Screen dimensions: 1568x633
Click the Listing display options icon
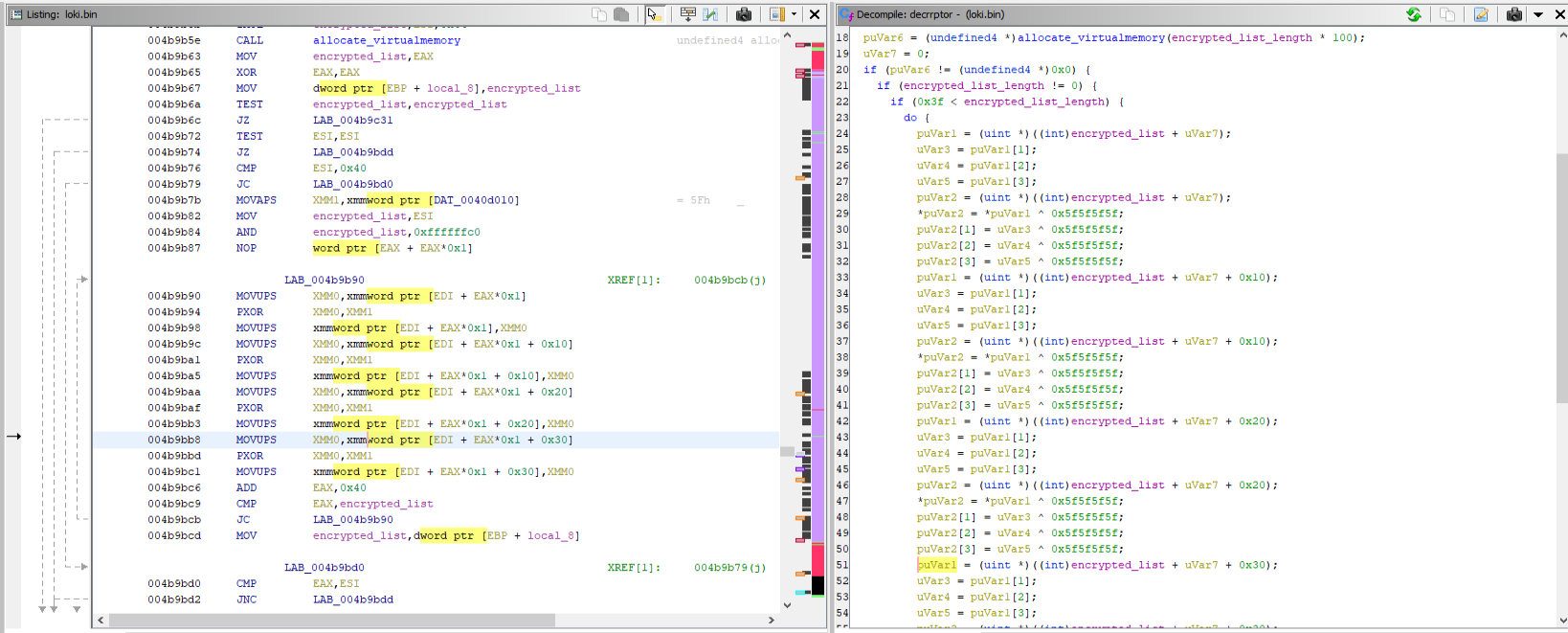pyautogui.click(x=776, y=14)
